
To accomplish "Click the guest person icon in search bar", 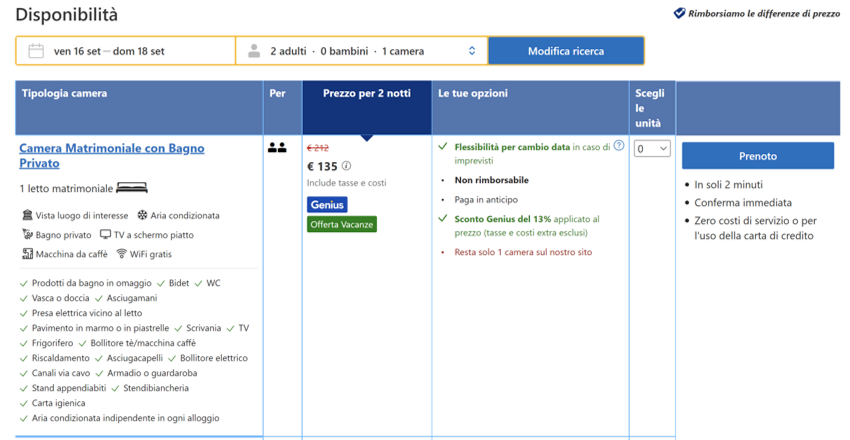I will [x=254, y=51].
